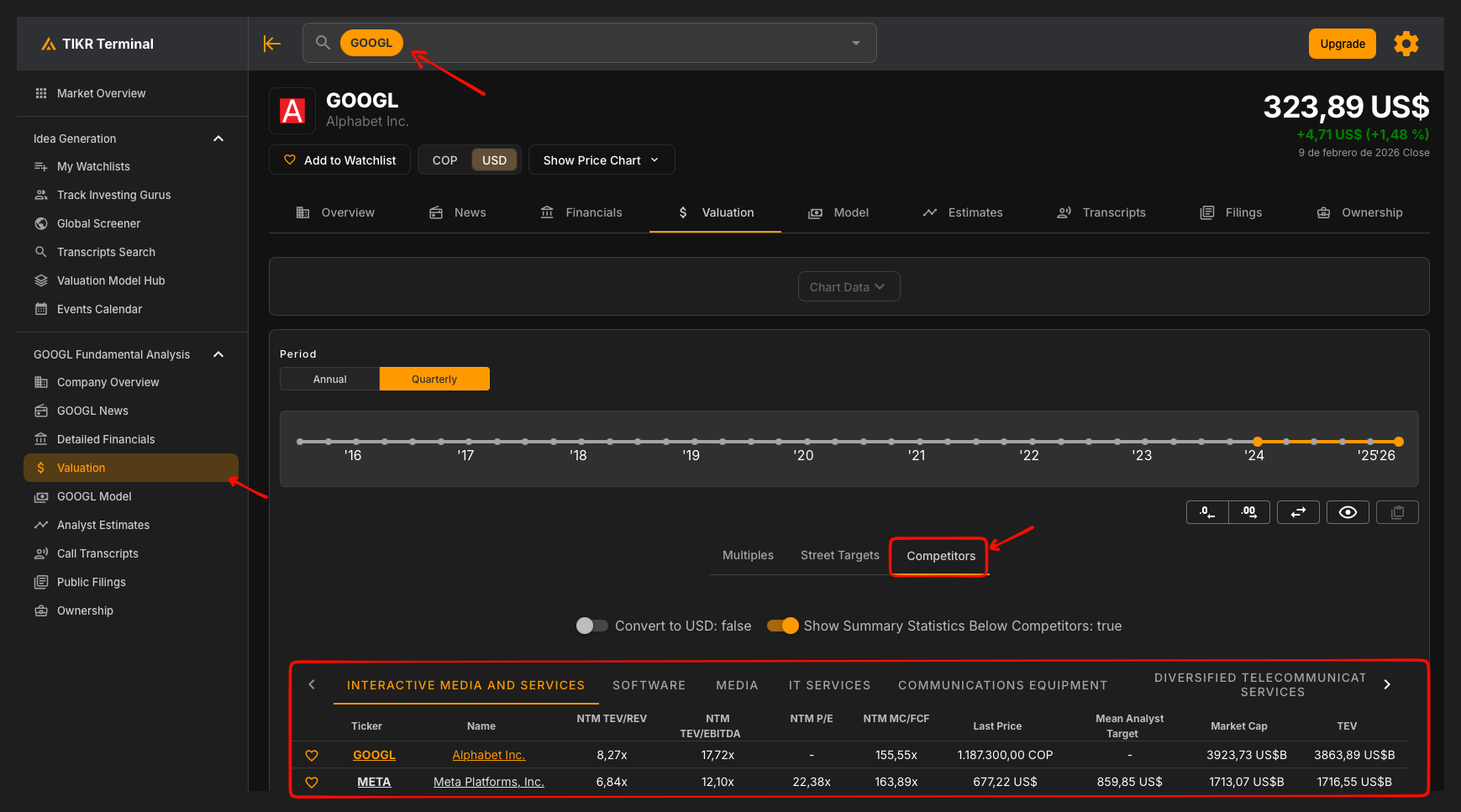Expand the Show Price Chart dropdown

pos(601,160)
